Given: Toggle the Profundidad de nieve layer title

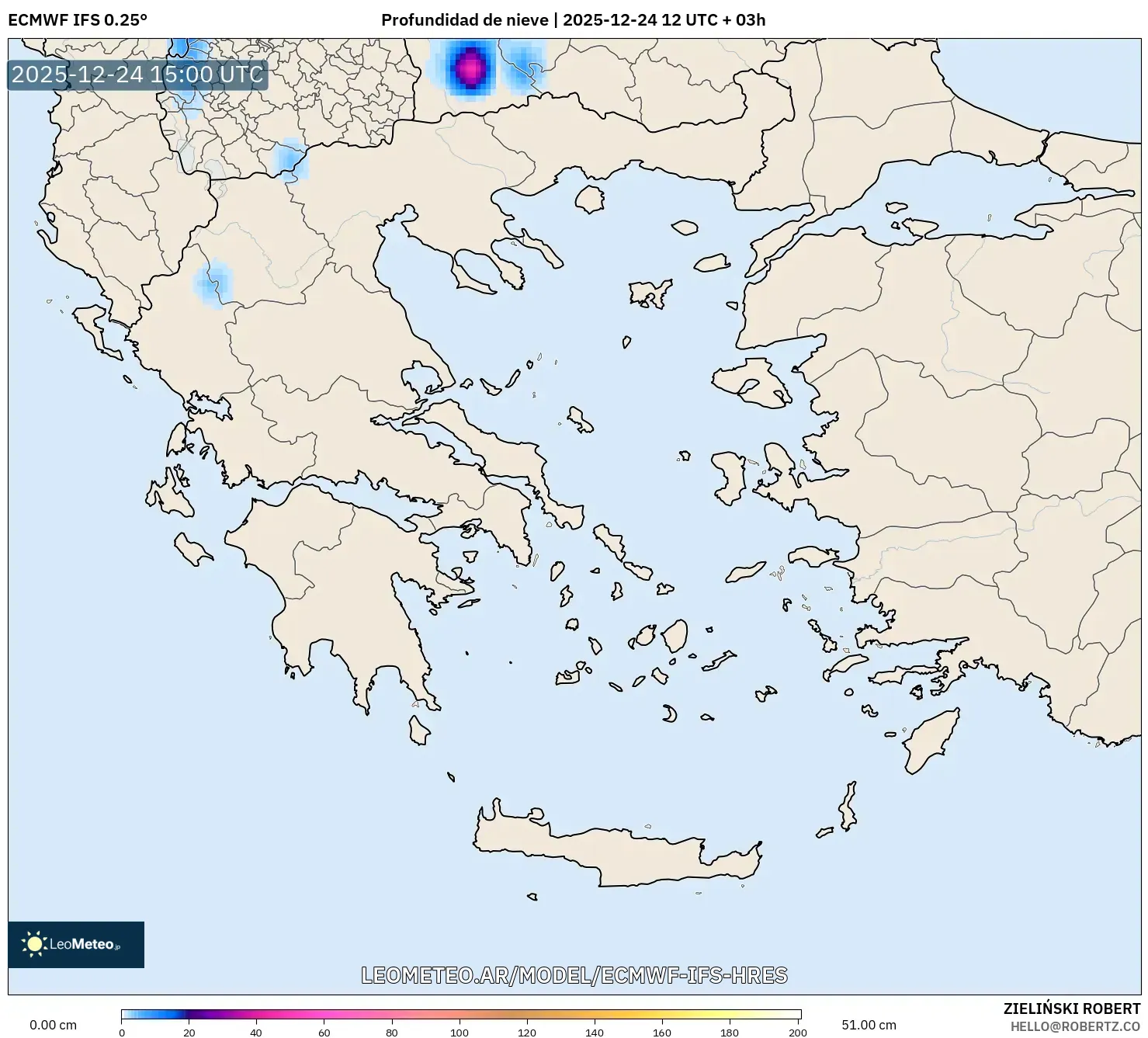Looking at the screenshot, I should tap(466, 20).
